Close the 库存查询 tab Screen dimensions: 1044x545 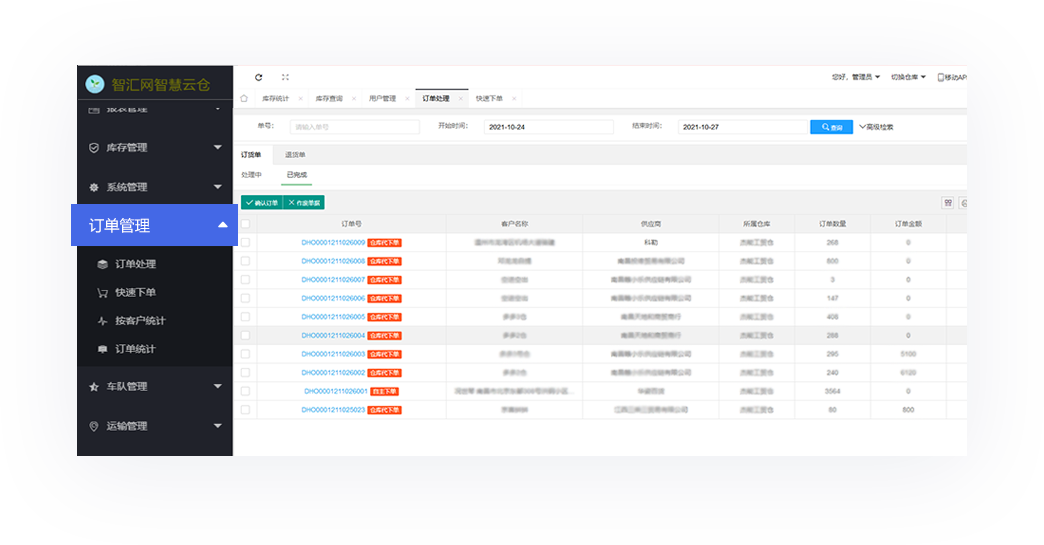point(354,98)
